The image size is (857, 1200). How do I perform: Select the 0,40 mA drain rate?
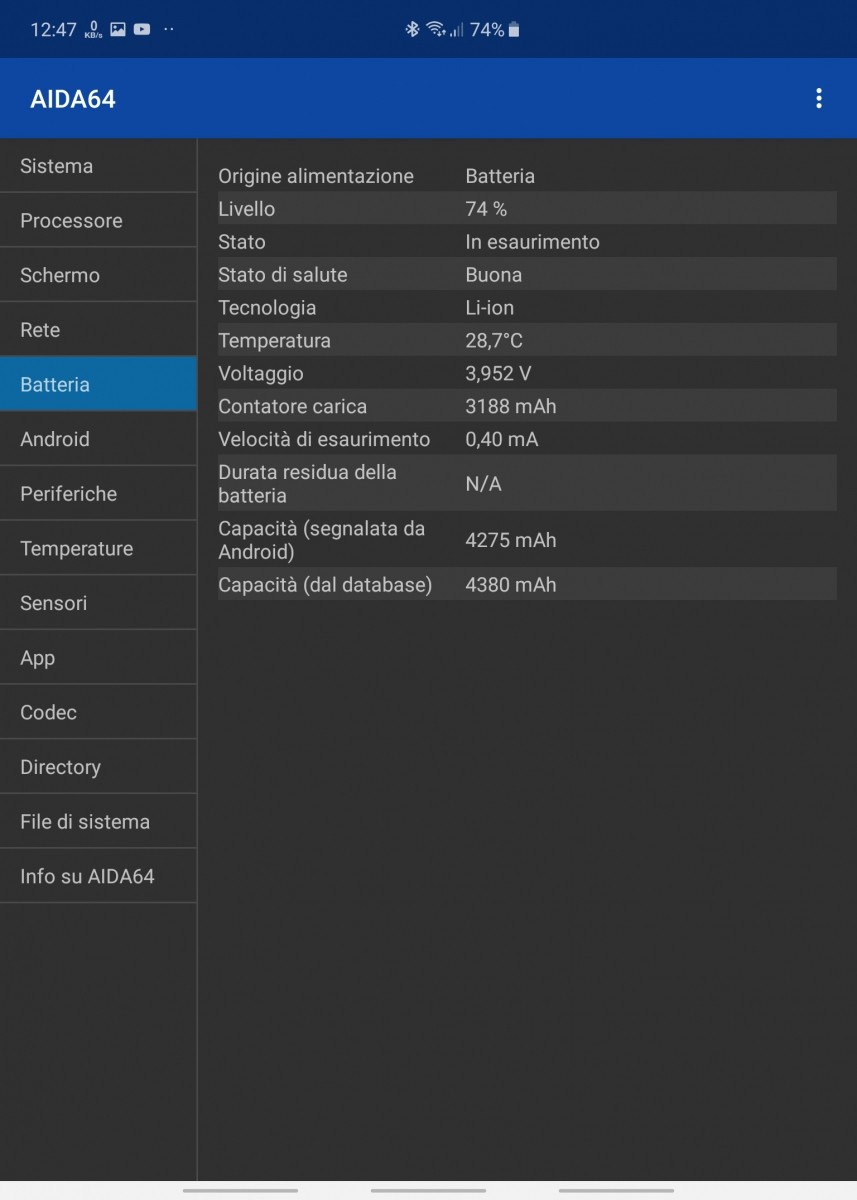coord(503,440)
